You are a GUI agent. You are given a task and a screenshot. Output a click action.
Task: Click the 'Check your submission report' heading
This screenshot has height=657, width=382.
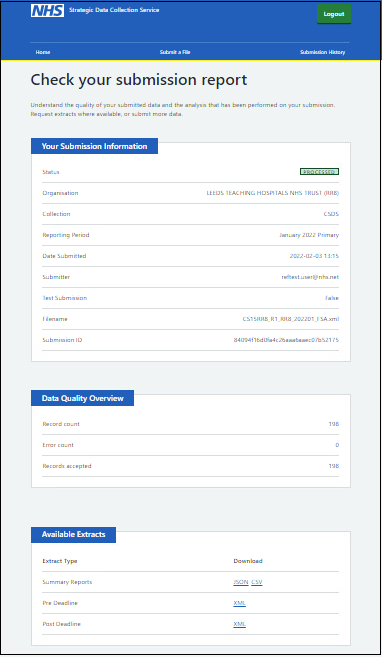[139, 80]
